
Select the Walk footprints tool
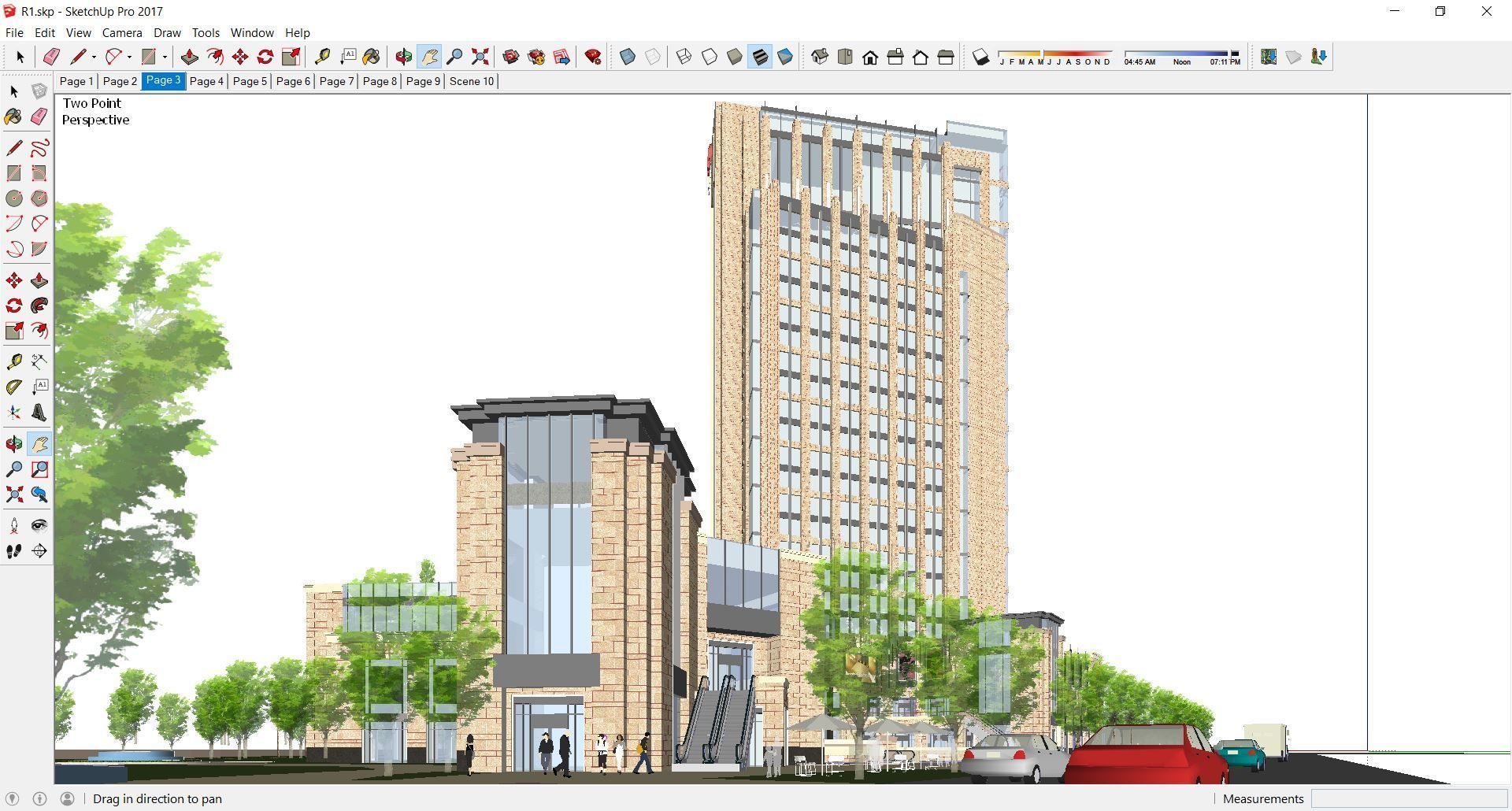point(14,551)
